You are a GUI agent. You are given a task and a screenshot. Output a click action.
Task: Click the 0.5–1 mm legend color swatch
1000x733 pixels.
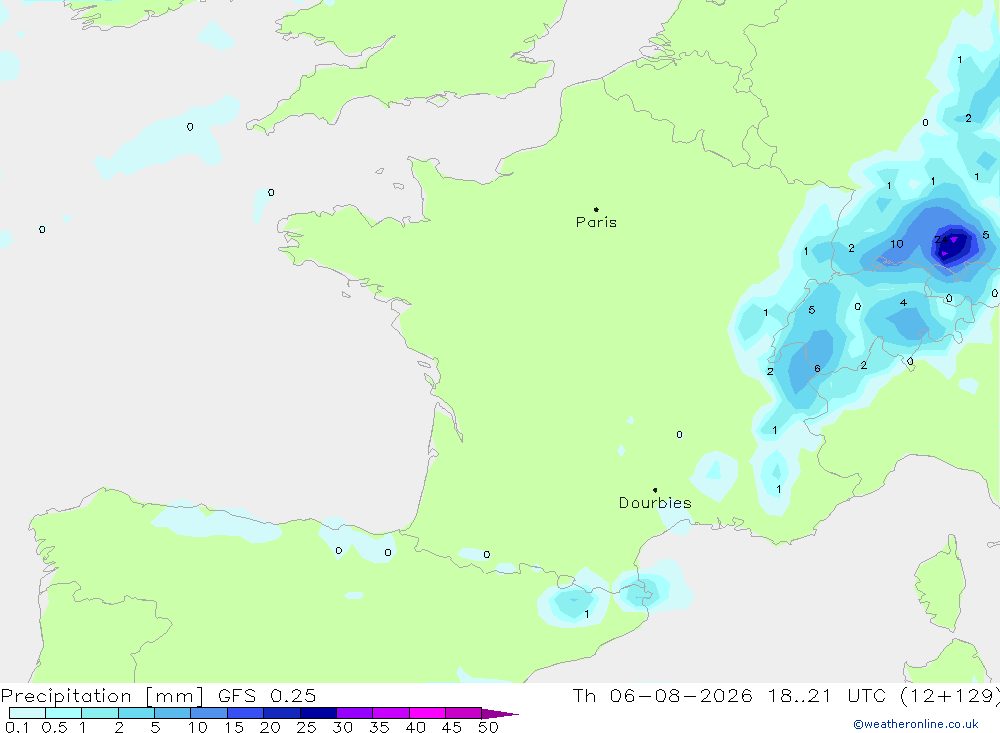click(64, 713)
